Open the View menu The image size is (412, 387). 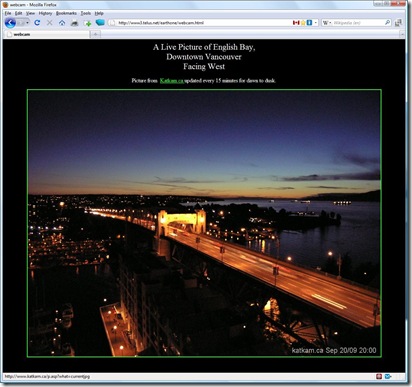click(x=30, y=13)
